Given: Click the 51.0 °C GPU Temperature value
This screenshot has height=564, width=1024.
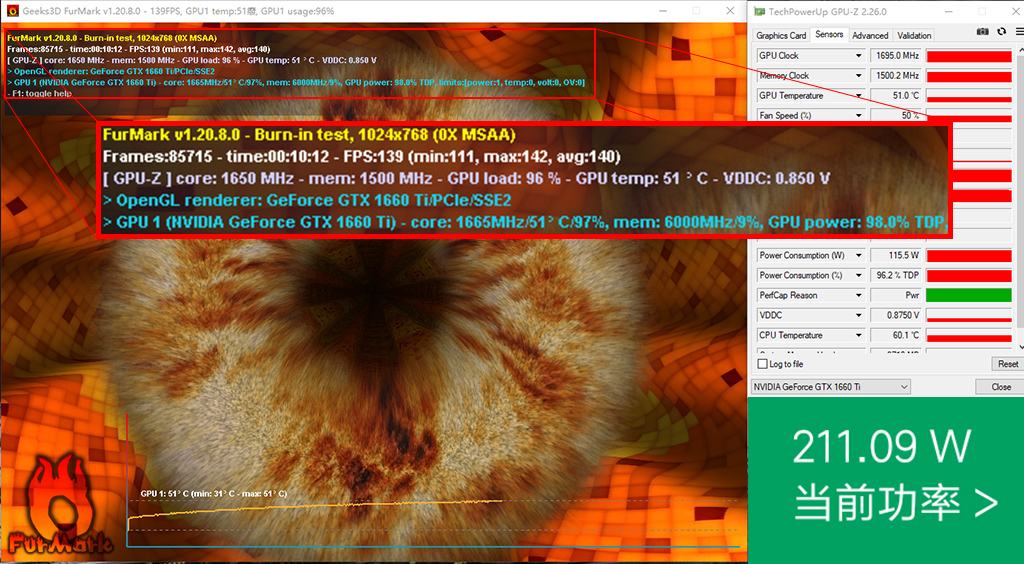Looking at the screenshot, I should click(x=896, y=96).
